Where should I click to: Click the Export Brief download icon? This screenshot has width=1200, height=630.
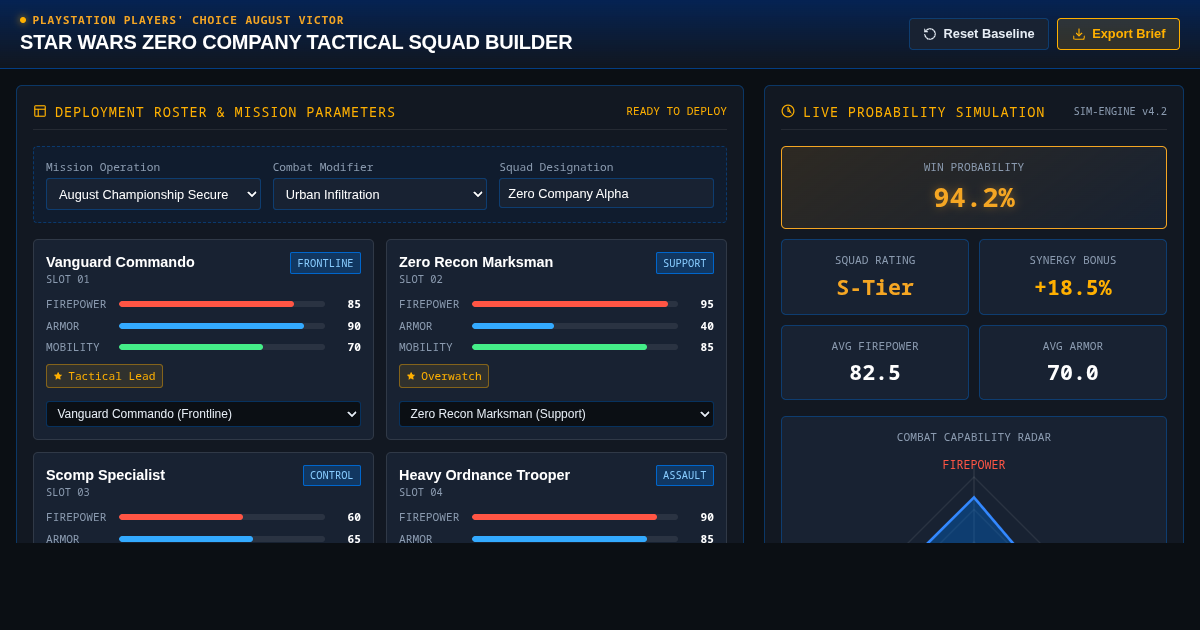coord(1079,34)
